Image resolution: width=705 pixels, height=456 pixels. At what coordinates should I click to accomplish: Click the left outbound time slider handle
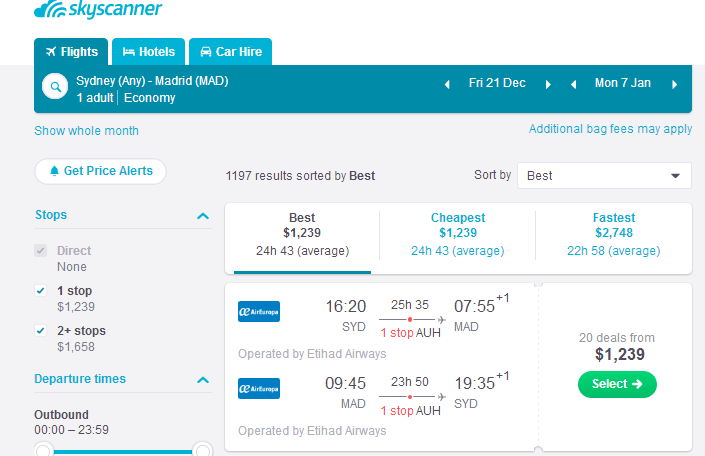click(x=43, y=450)
